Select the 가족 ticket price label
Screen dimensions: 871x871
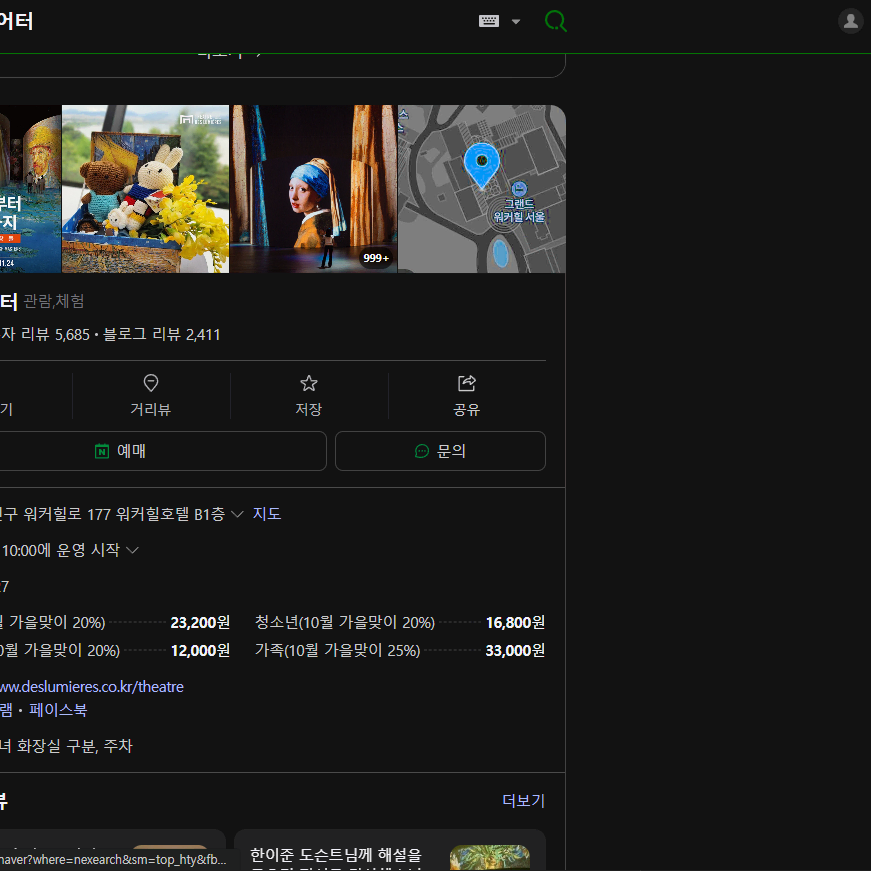click(x=337, y=650)
